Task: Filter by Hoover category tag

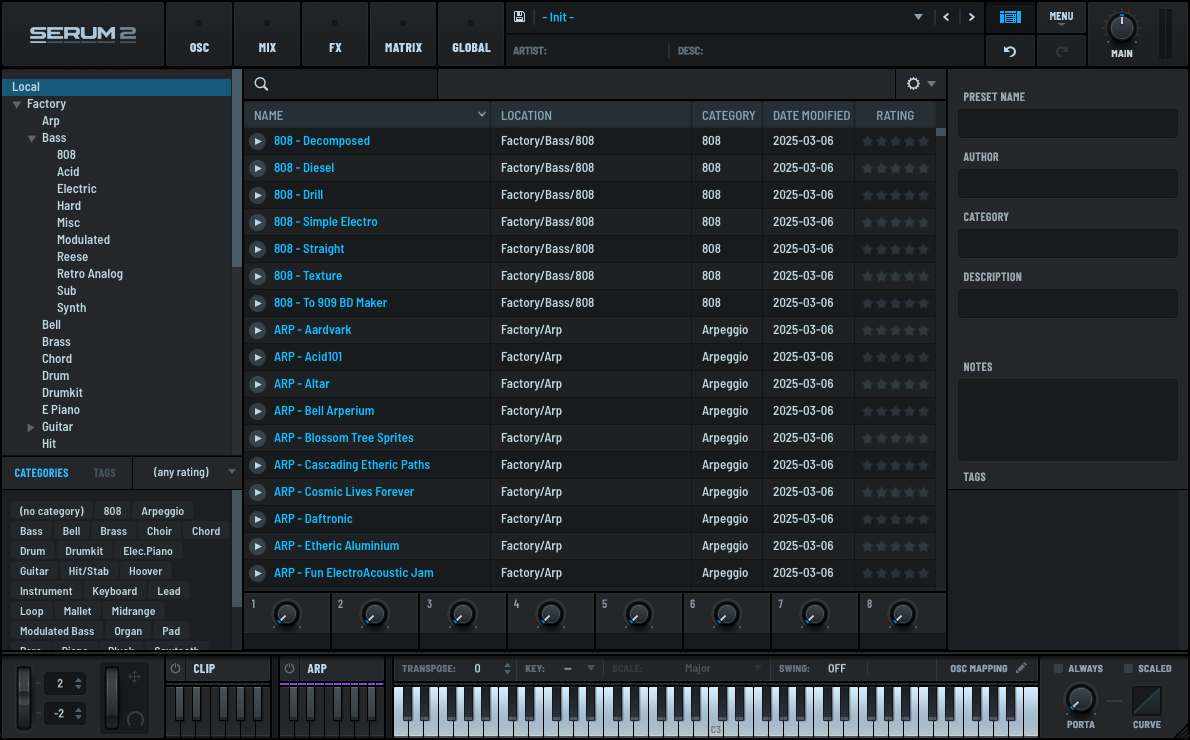Action: coord(145,572)
